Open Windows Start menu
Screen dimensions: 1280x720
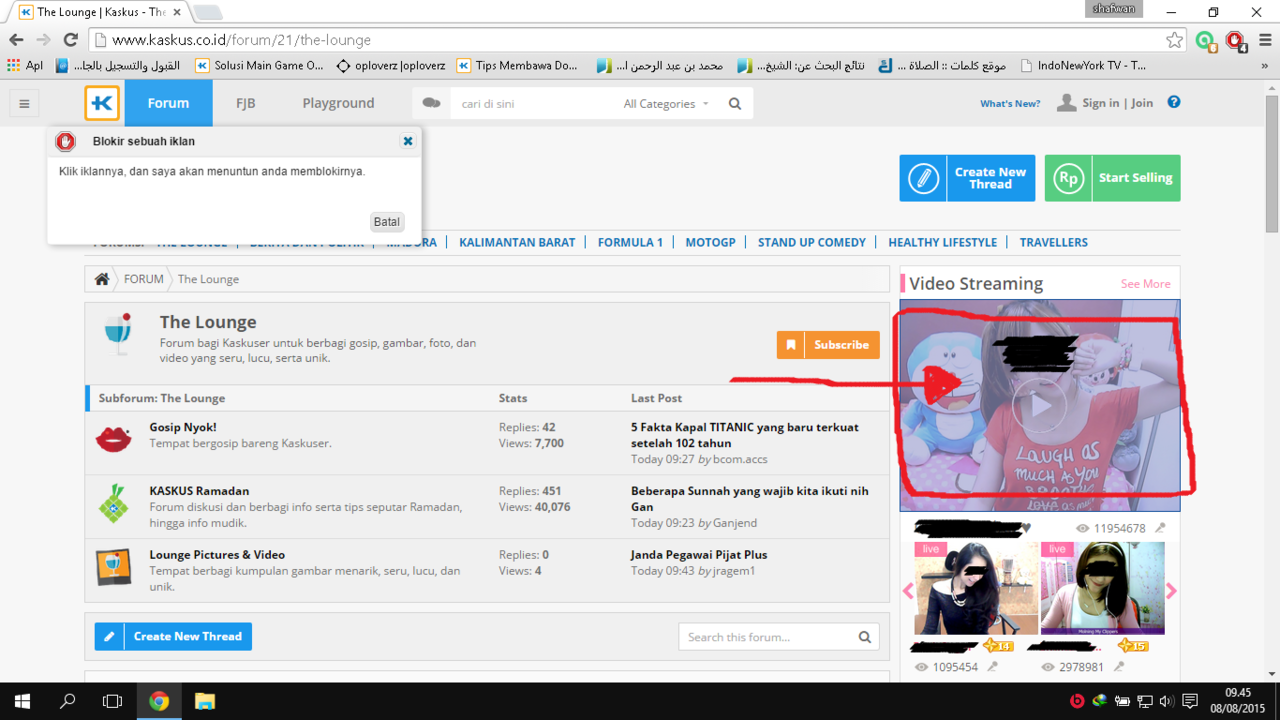[x=22, y=701]
